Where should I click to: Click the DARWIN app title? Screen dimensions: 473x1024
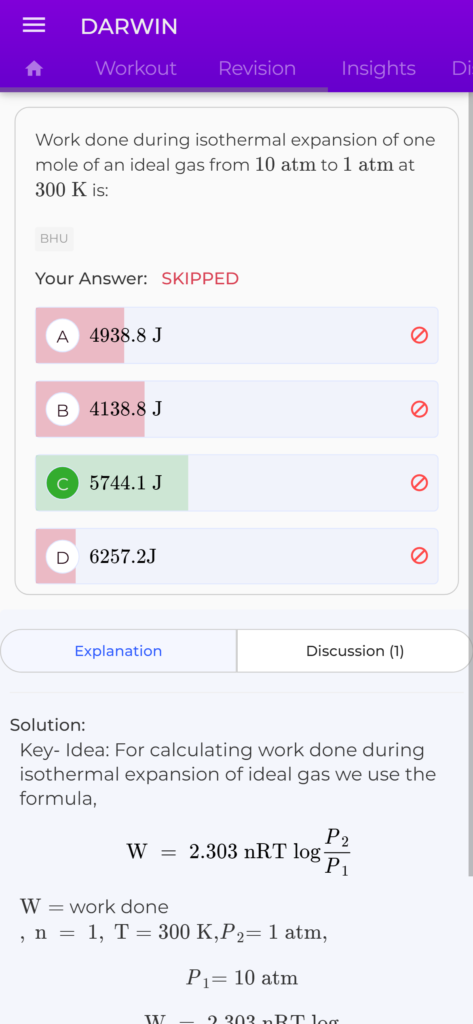pyautogui.click(x=129, y=27)
